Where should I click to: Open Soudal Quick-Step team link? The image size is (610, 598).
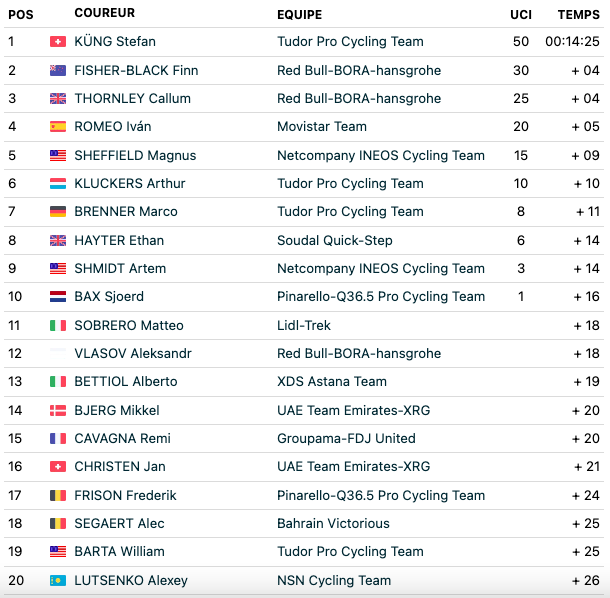point(335,240)
